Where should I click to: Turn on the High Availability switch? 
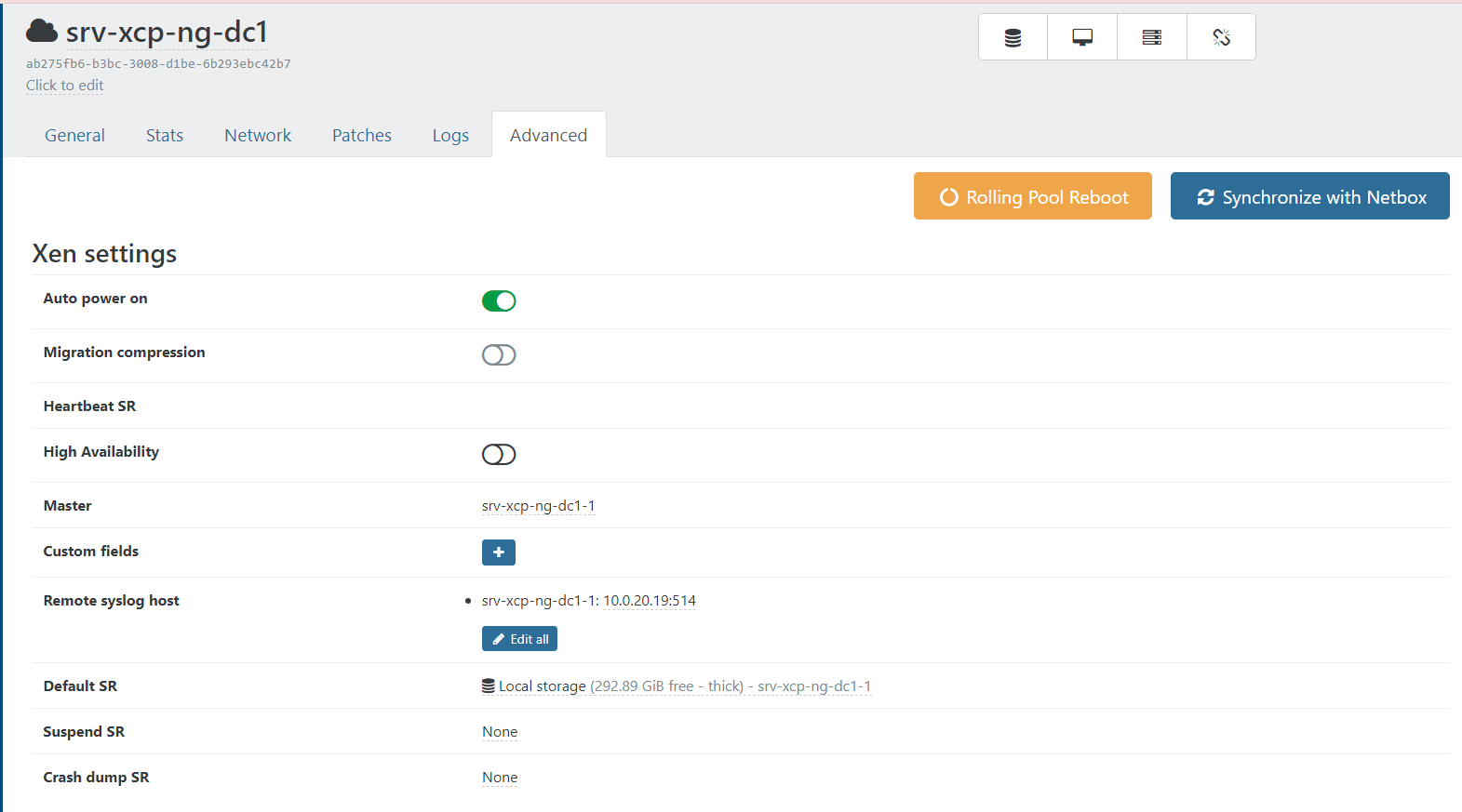499,454
